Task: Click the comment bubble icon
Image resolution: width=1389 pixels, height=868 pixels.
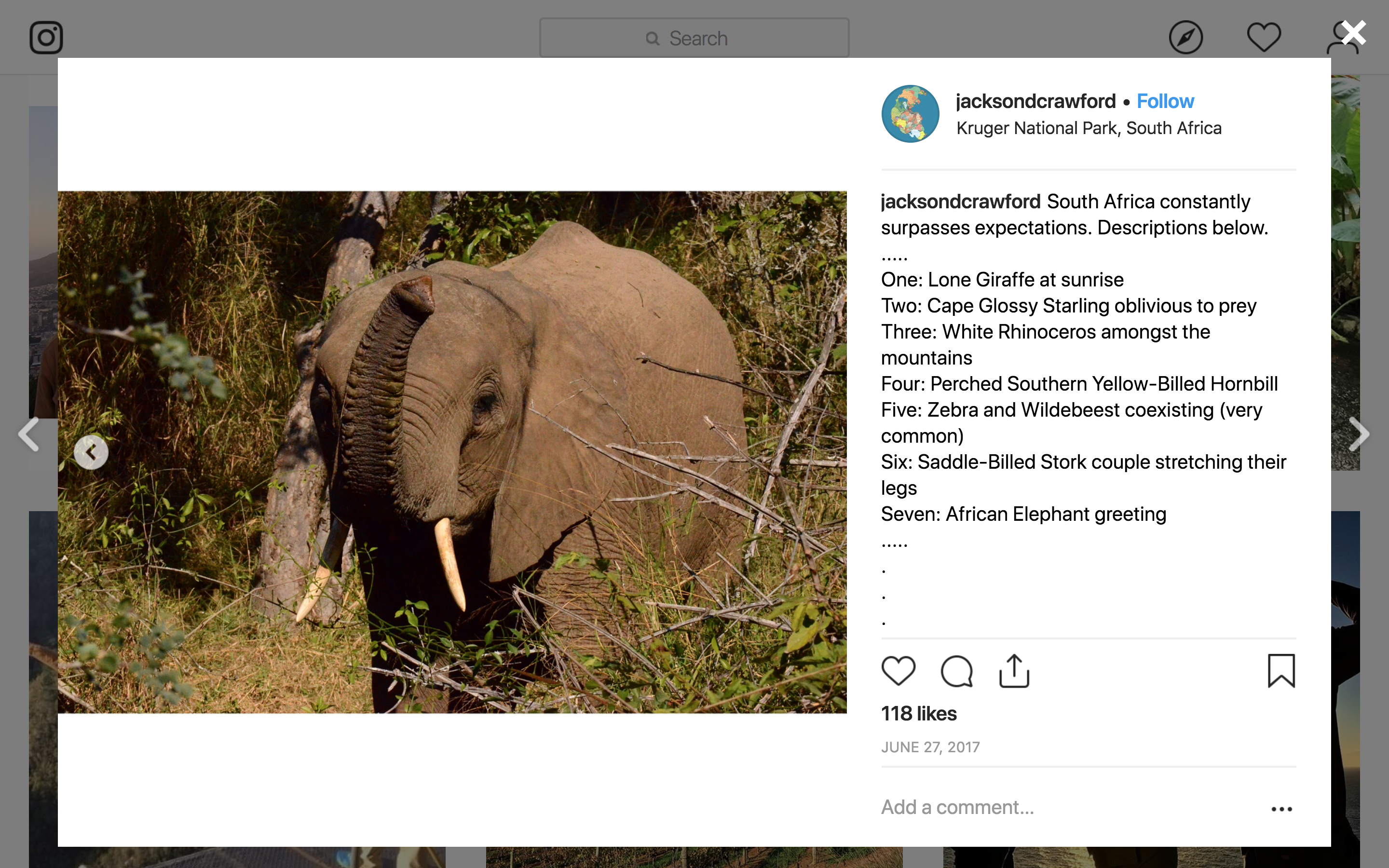Action: pyautogui.click(x=956, y=670)
